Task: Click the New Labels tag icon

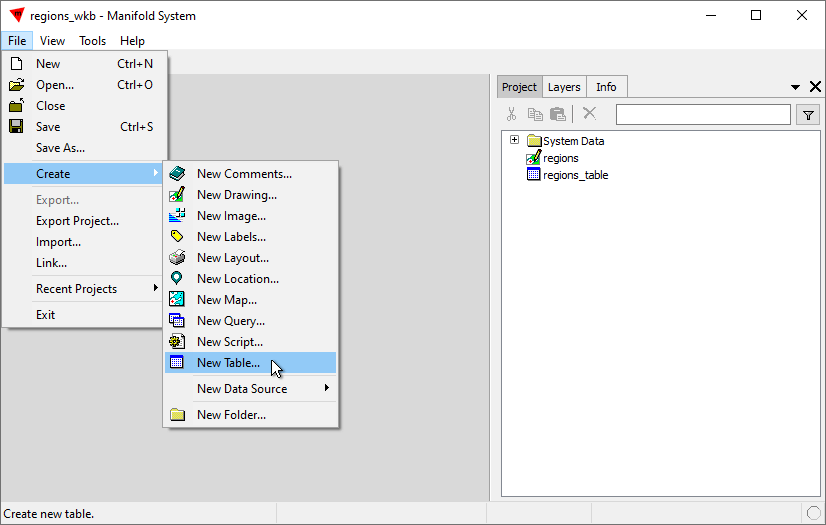Action: click(x=177, y=236)
